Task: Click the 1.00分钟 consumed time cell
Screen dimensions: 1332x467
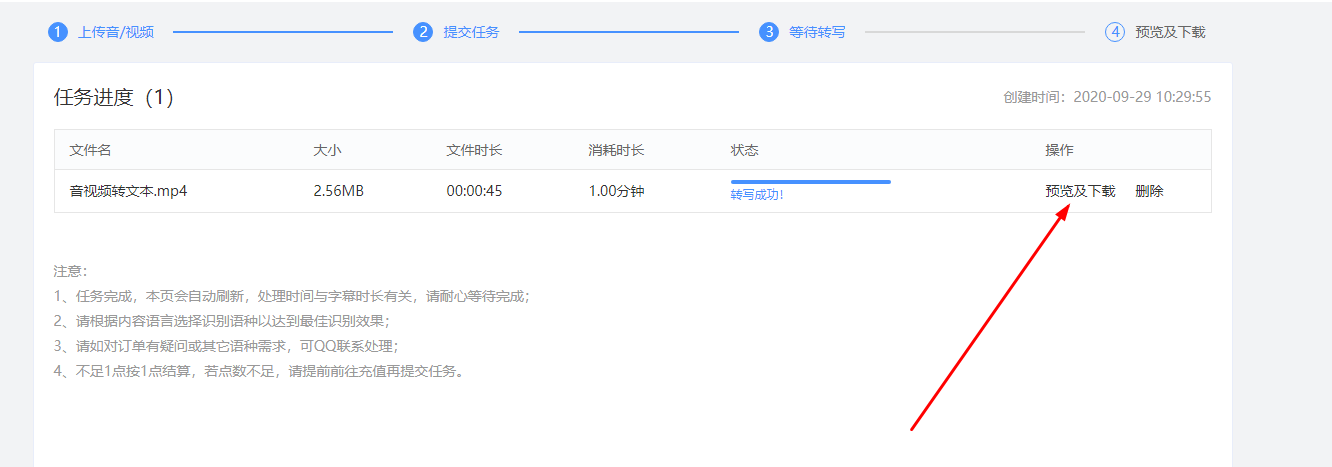Action: coord(616,191)
